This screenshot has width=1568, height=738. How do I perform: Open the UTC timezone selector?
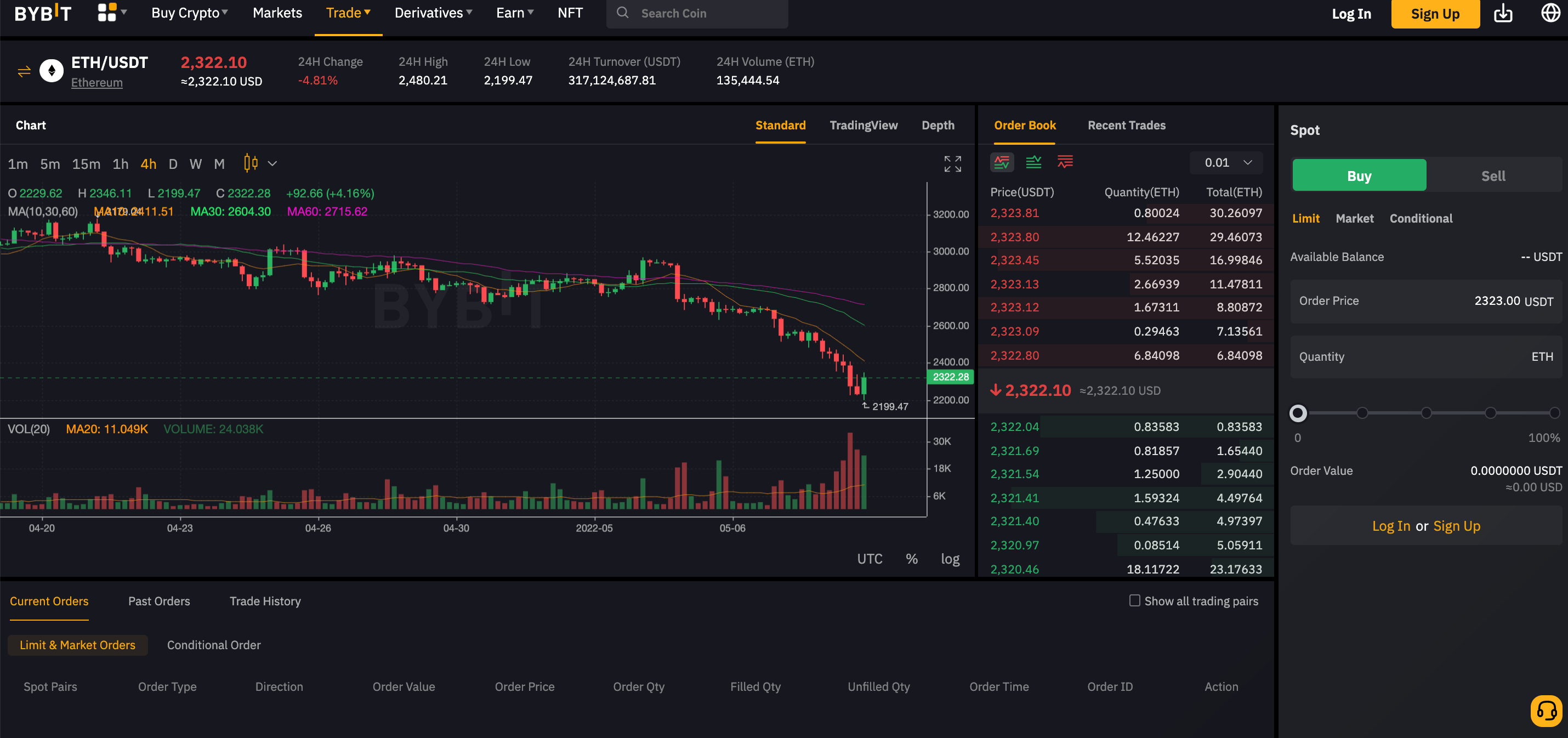tap(869, 559)
